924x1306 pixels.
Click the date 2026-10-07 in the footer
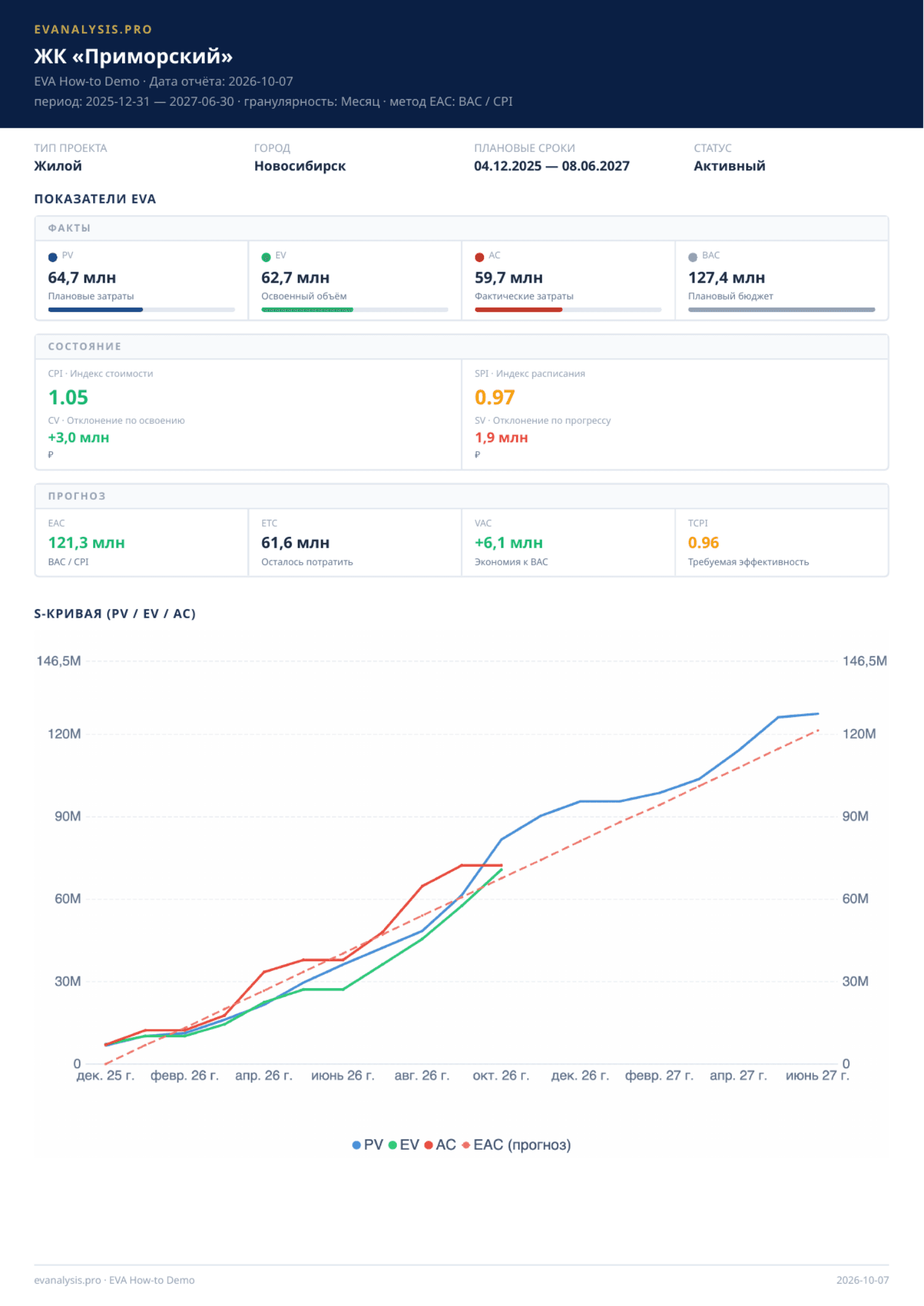point(863,1280)
